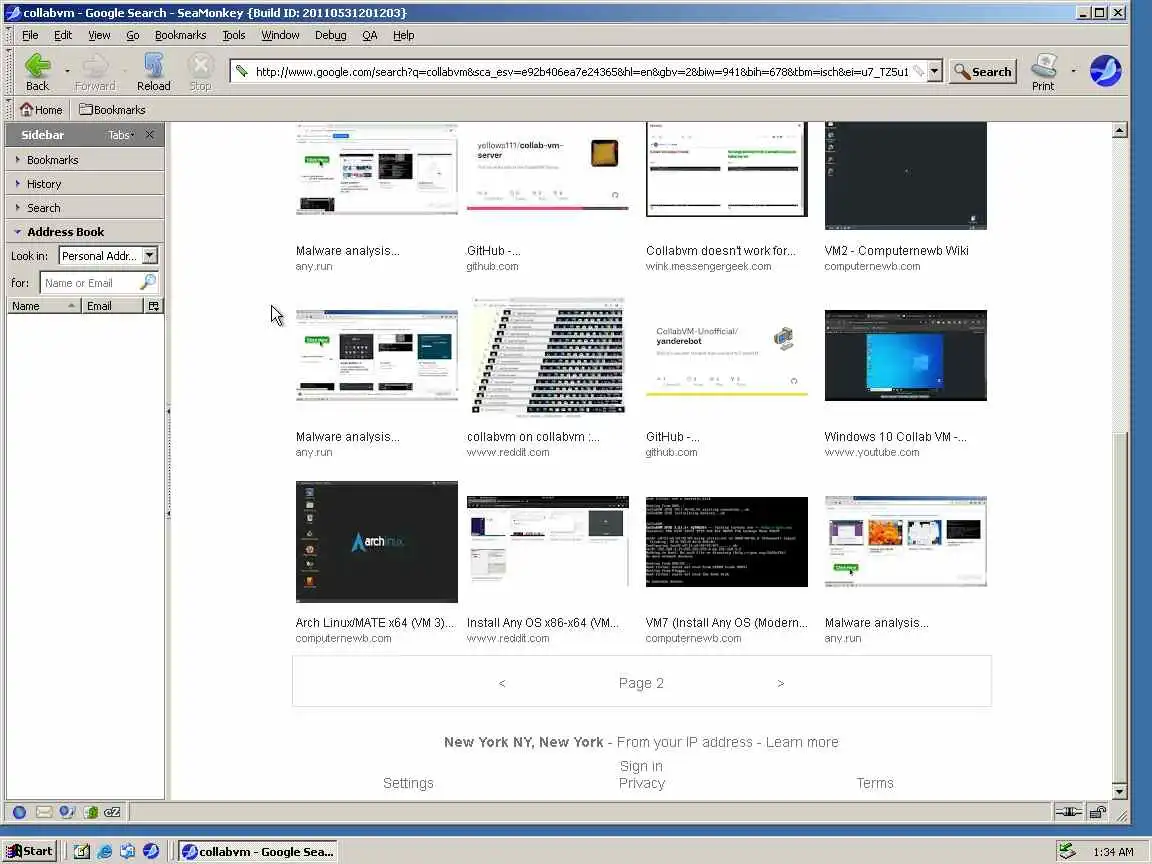Open ChatZilla from status bar icon
This screenshot has width=1152, height=864.
pyautogui.click(x=112, y=812)
